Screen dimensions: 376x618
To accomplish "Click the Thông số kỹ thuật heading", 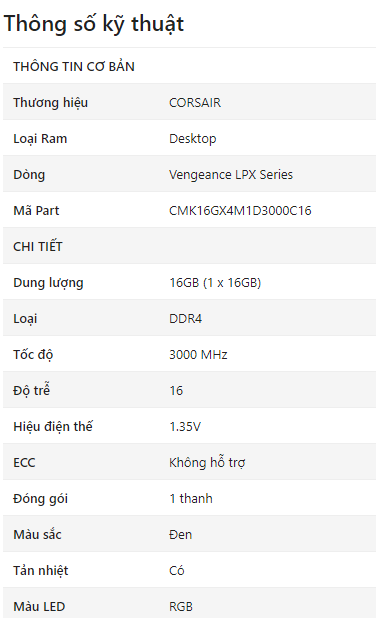I will (94, 24).
